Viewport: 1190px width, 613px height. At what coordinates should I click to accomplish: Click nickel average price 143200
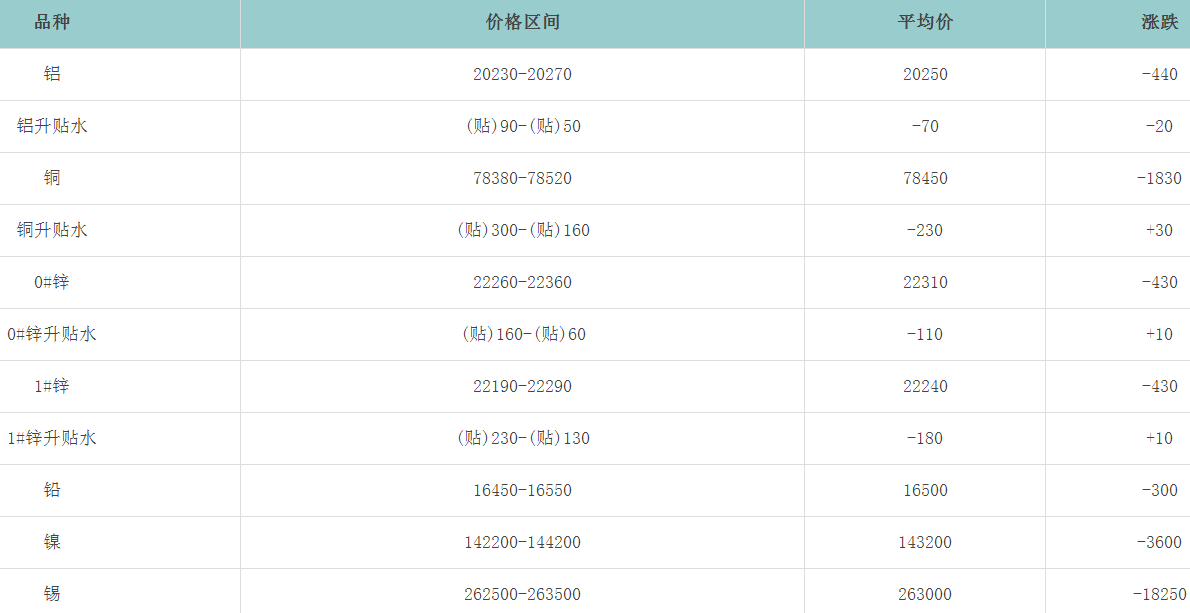(924, 542)
